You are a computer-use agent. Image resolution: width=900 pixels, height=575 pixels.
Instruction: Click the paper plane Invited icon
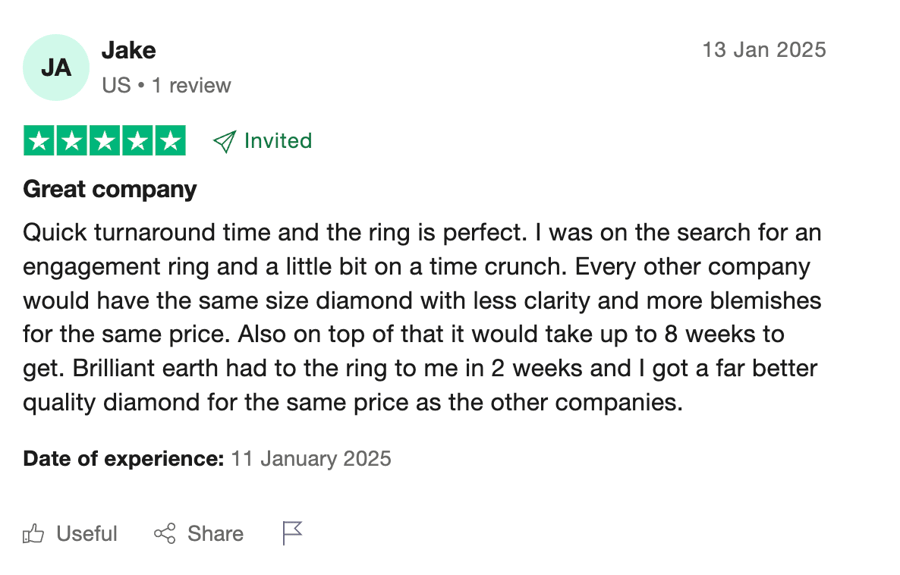point(224,141)
